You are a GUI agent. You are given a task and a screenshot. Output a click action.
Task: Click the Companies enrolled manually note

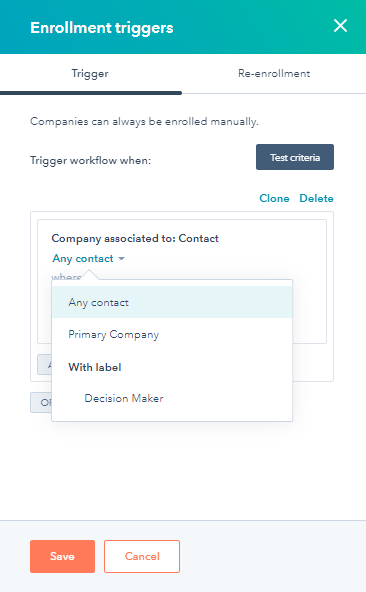[144, 122]
